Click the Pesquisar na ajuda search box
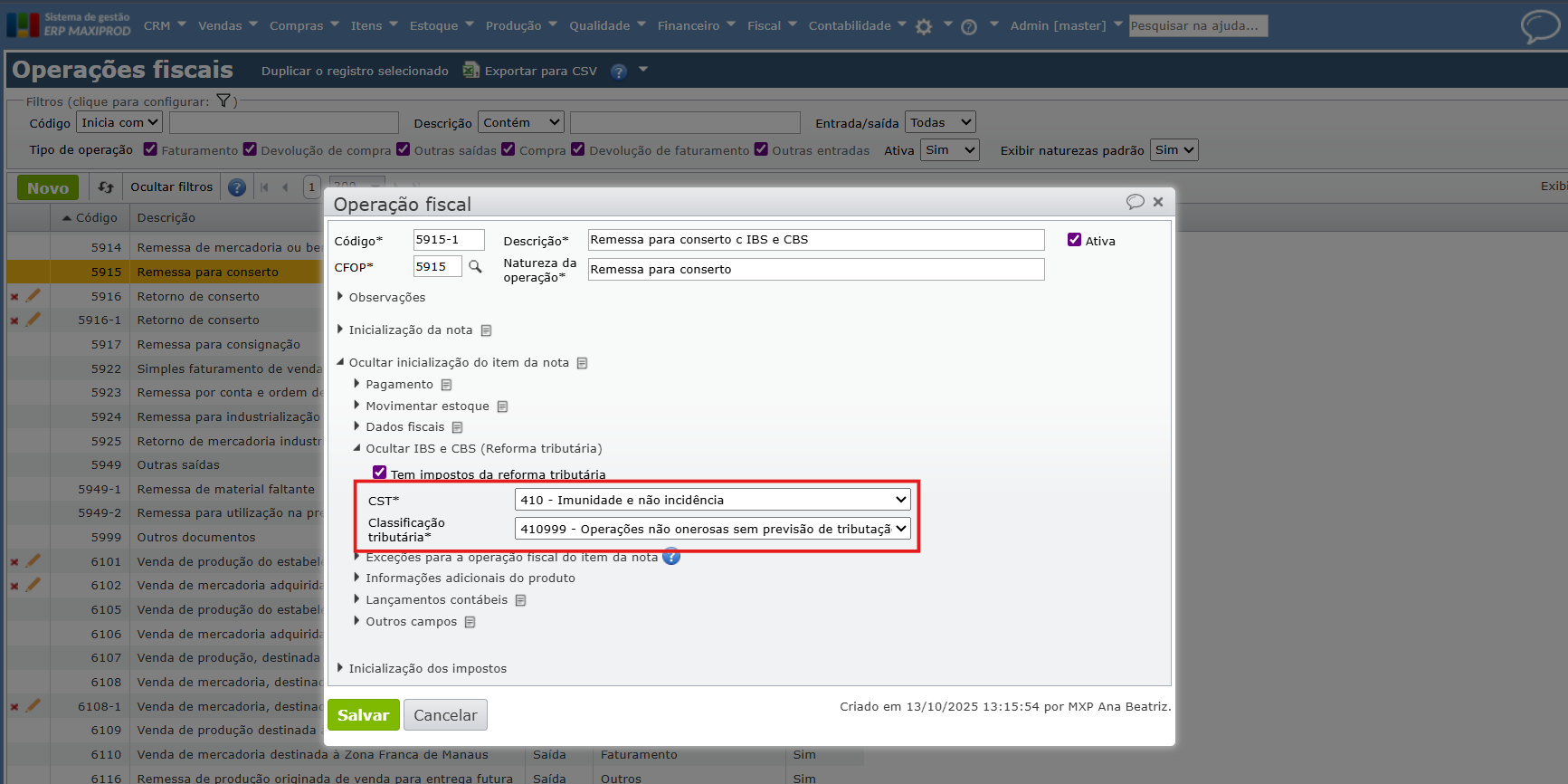This screenshot has width=1568, height=784. point(1199,26)
